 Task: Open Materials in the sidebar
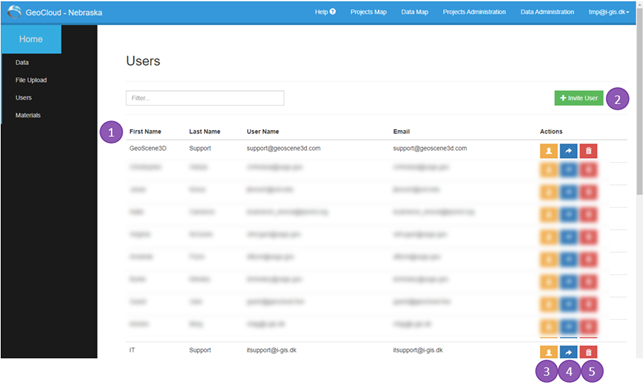tap(28, 115)
